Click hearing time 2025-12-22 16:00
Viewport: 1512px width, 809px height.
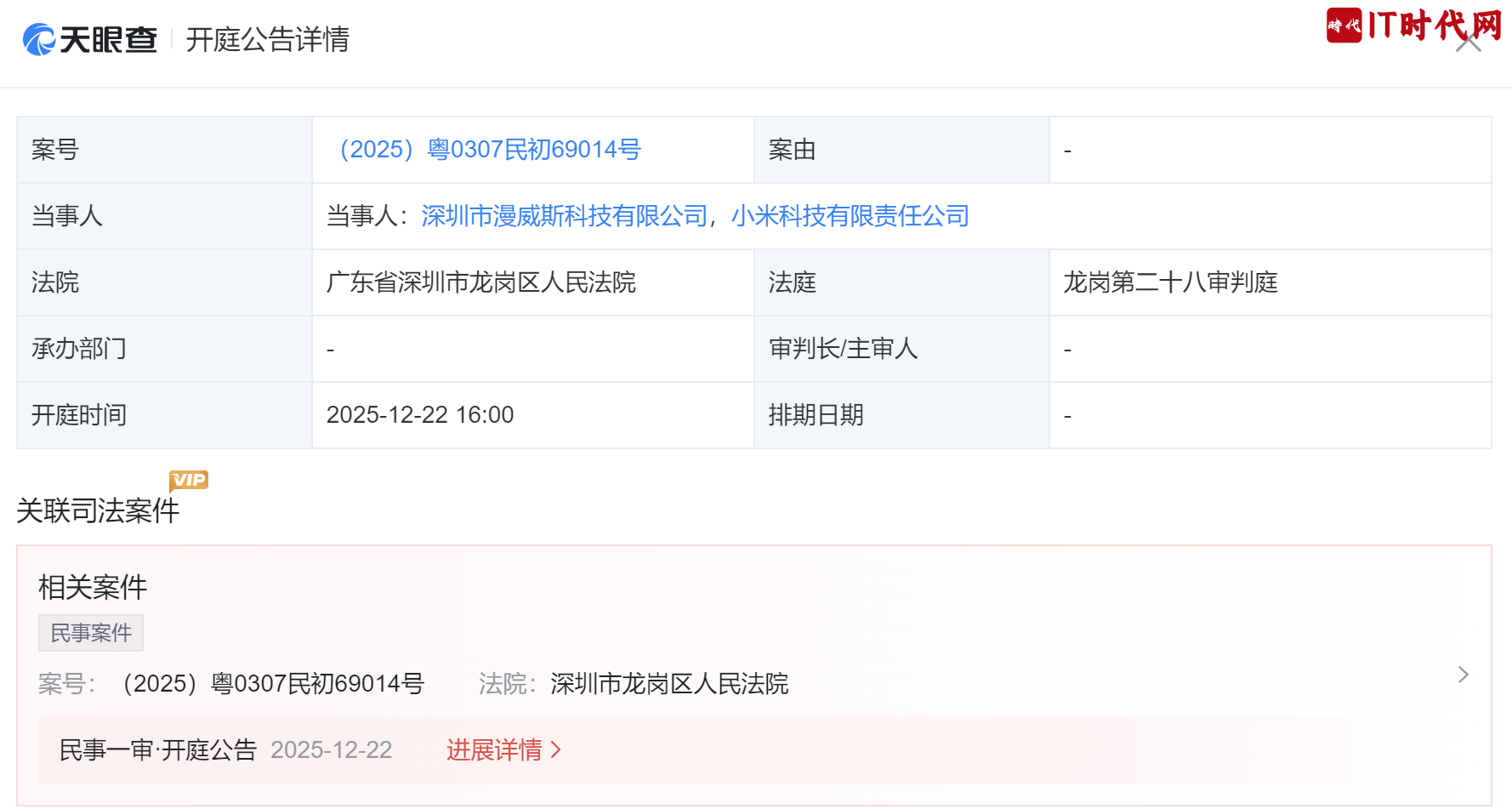tap(420, 415)
